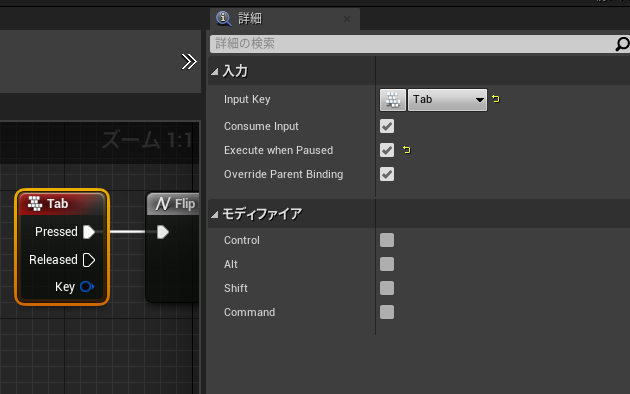Screen dimensions: 630x394
Task: Click the blue Key output pin
Action: (x=87, y=287)
